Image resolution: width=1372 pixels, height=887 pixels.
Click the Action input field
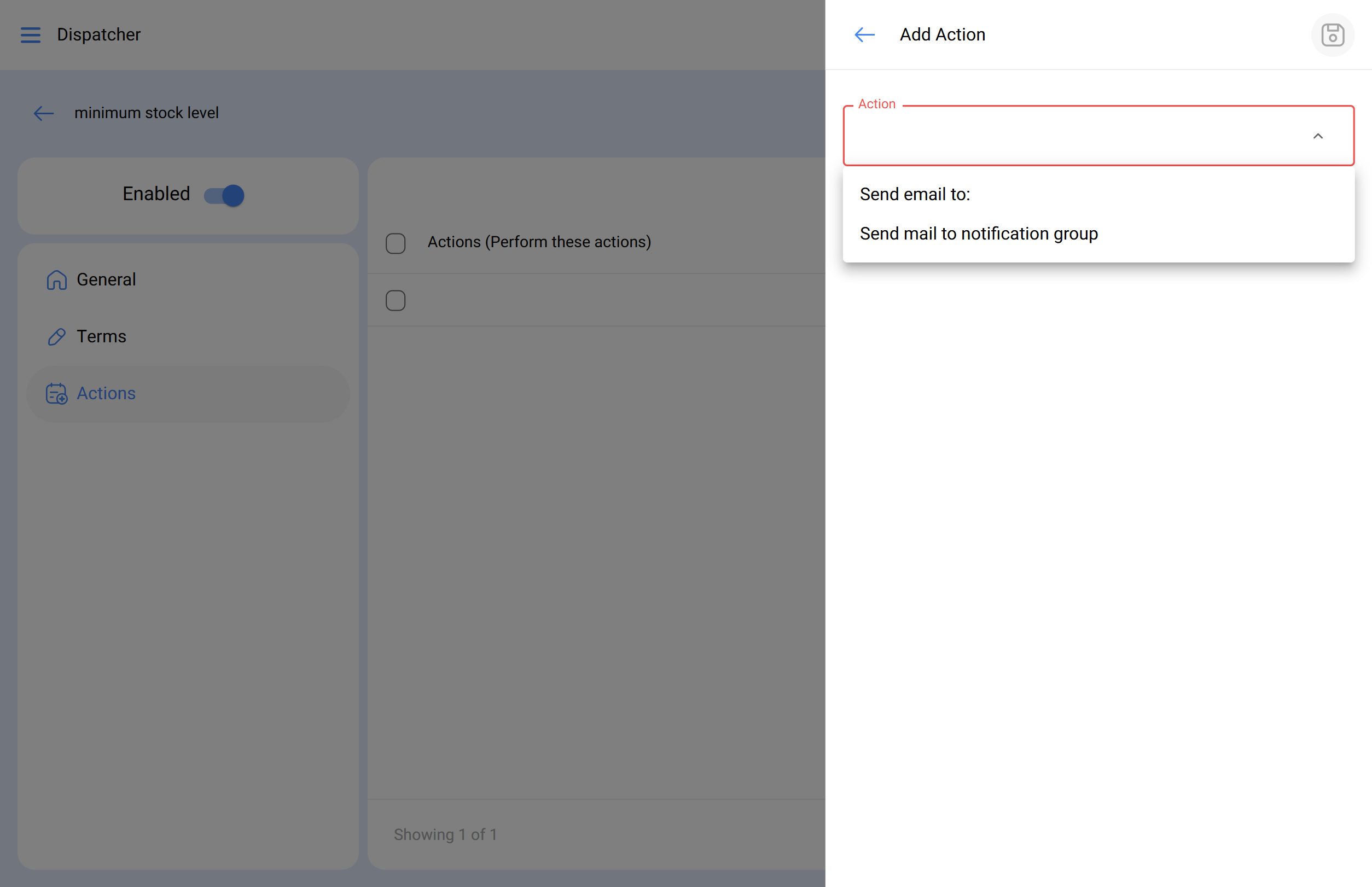click(1072, 137)
